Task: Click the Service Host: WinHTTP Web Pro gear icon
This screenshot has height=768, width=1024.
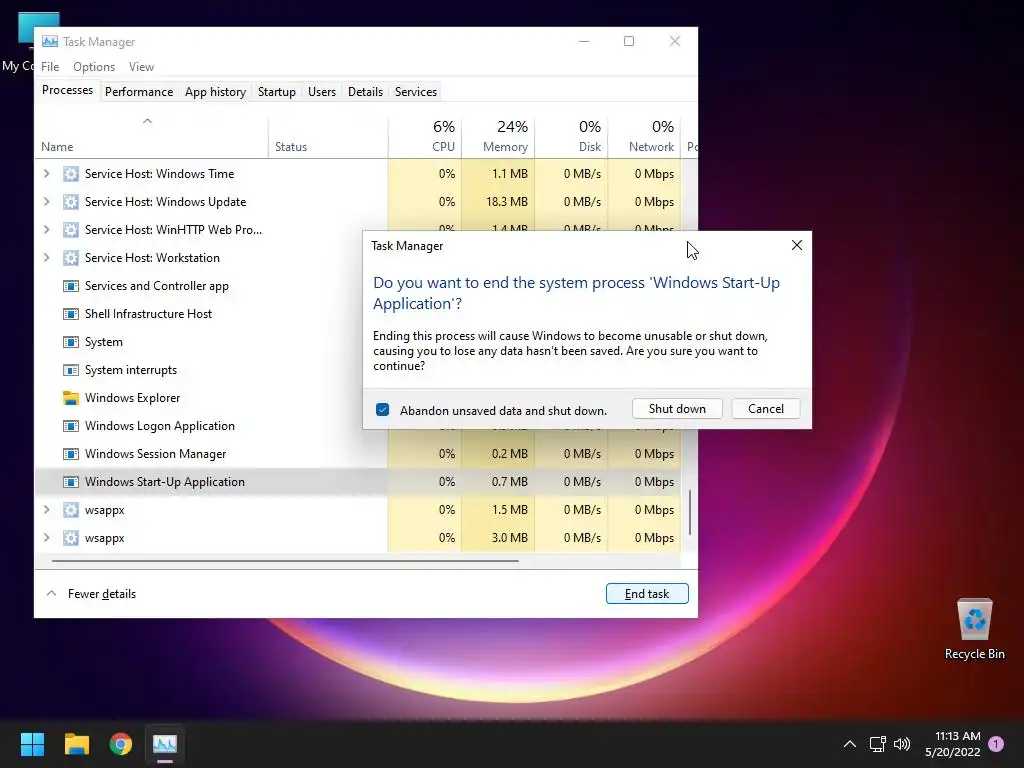Action: point(71,230)
